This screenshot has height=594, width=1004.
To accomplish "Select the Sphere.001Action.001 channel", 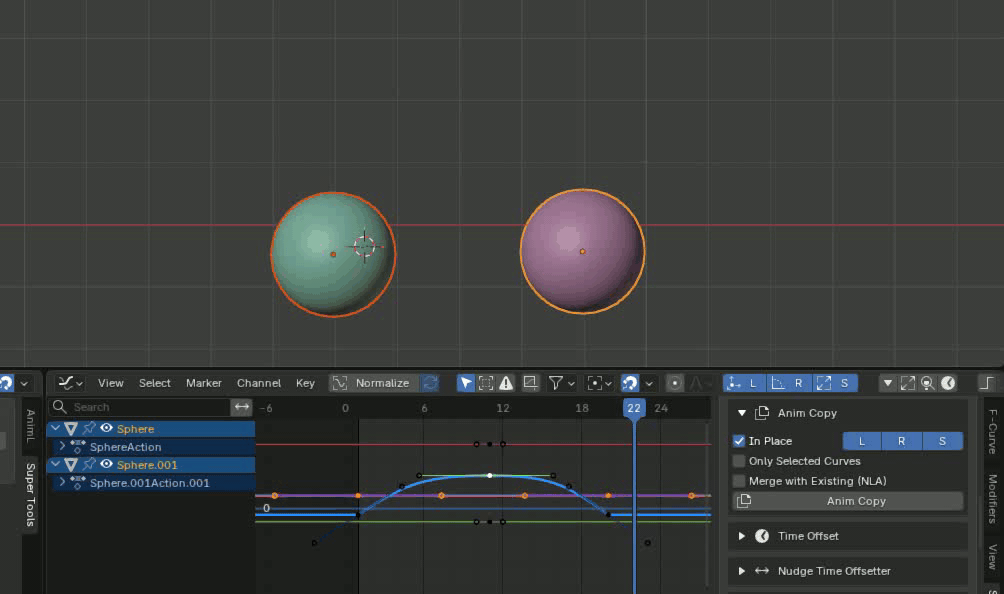I will point(151,483).
